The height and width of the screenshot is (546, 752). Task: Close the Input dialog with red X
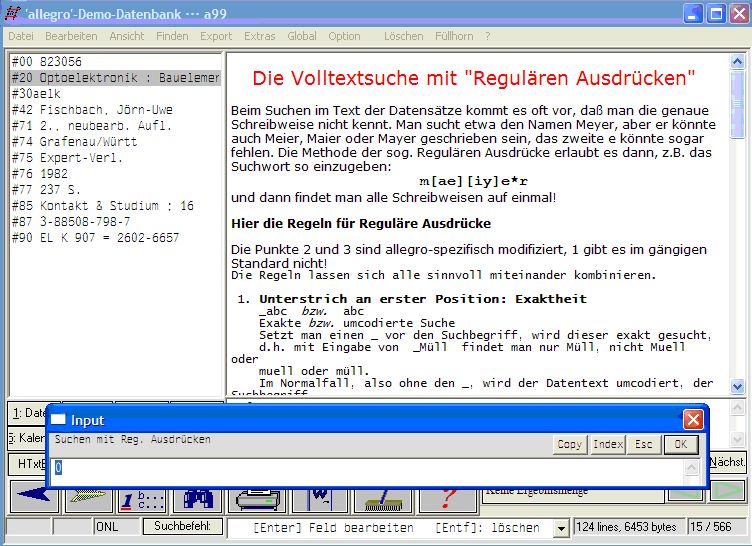click(693, 420)
